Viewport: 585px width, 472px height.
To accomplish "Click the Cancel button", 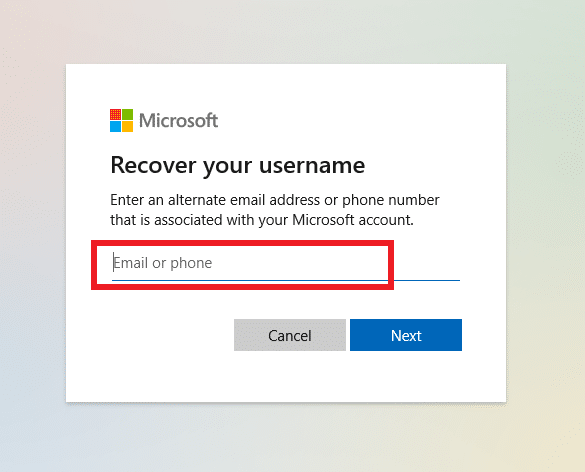I will click(x=290, y=335).
